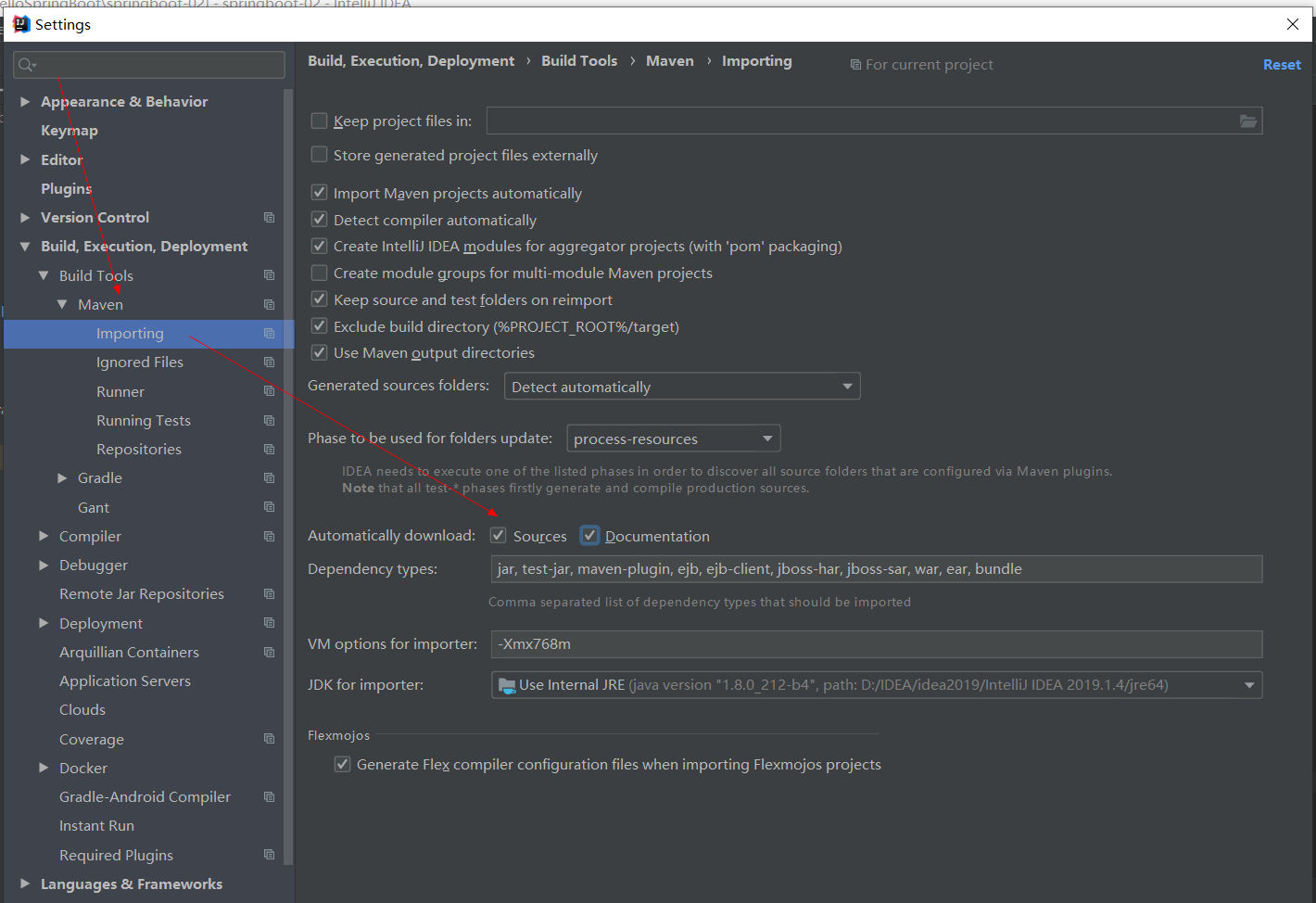Click Maven breadcrumb link
The width and height of the screenshot is (1316, 903).
point(670,60)
